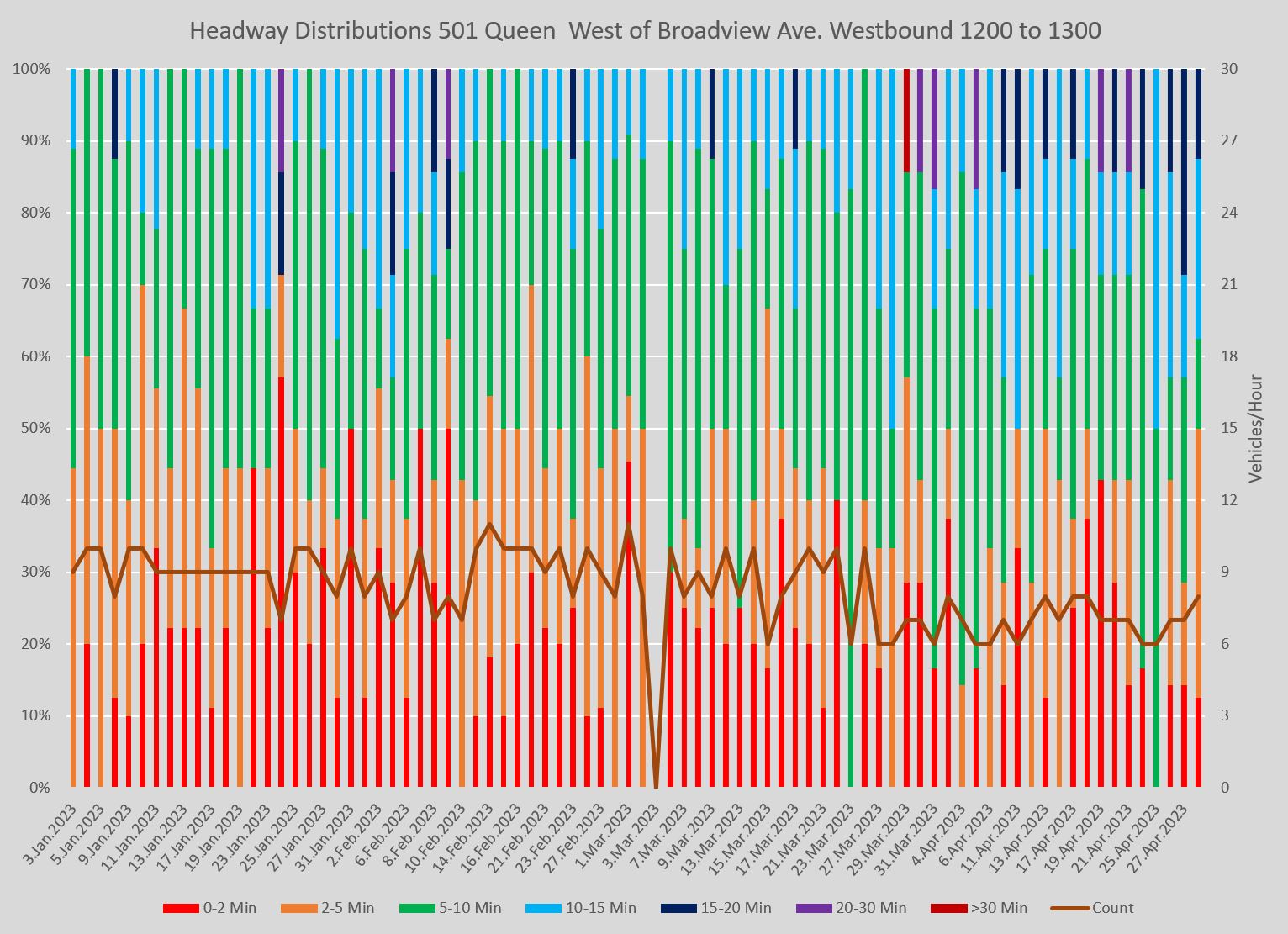
Task: Click the orange 2-5 Min legend swatch
Action: pyautogui.click(x=299, y=908)
